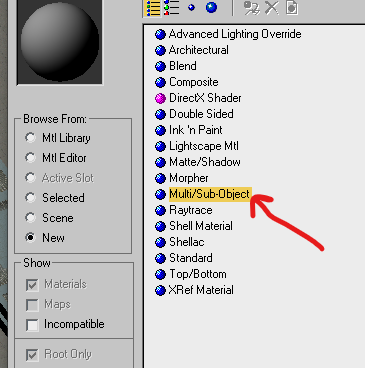Select Mtl Editor radio button
The height and width of the screenshot is (368, 365).
point(30,158)
